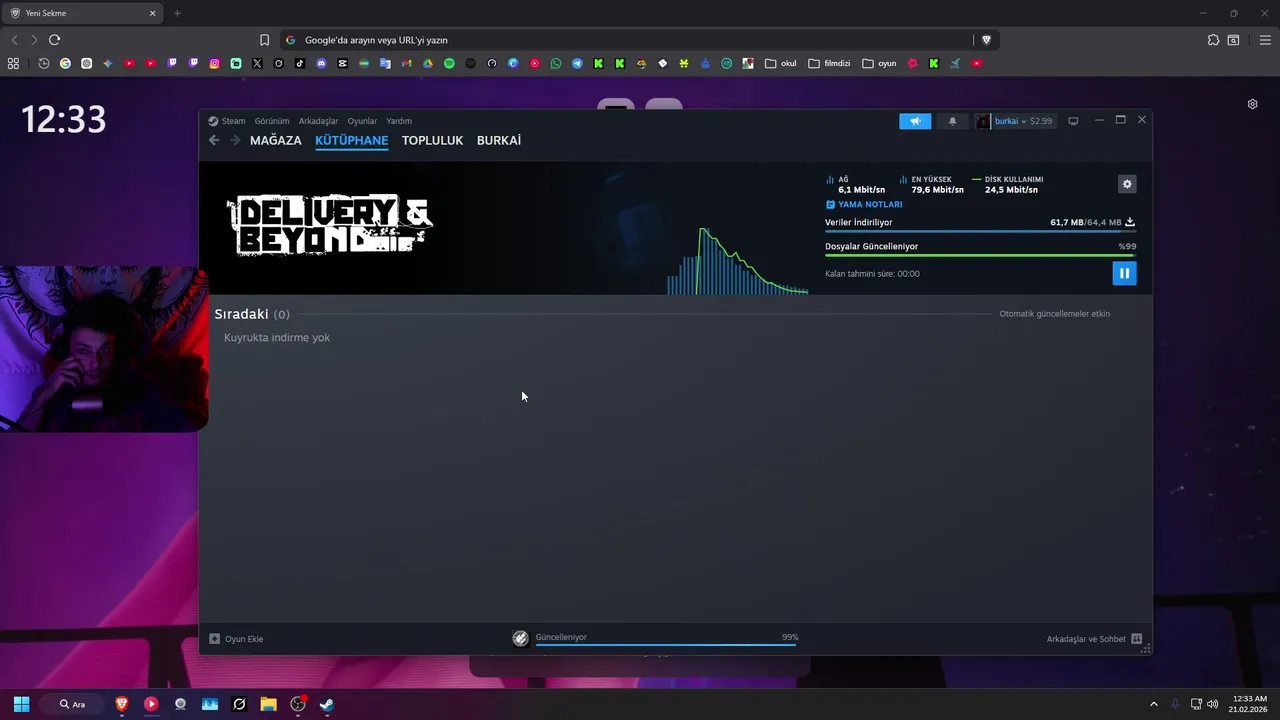Open download settings gear in Steam

point(1127,184)
